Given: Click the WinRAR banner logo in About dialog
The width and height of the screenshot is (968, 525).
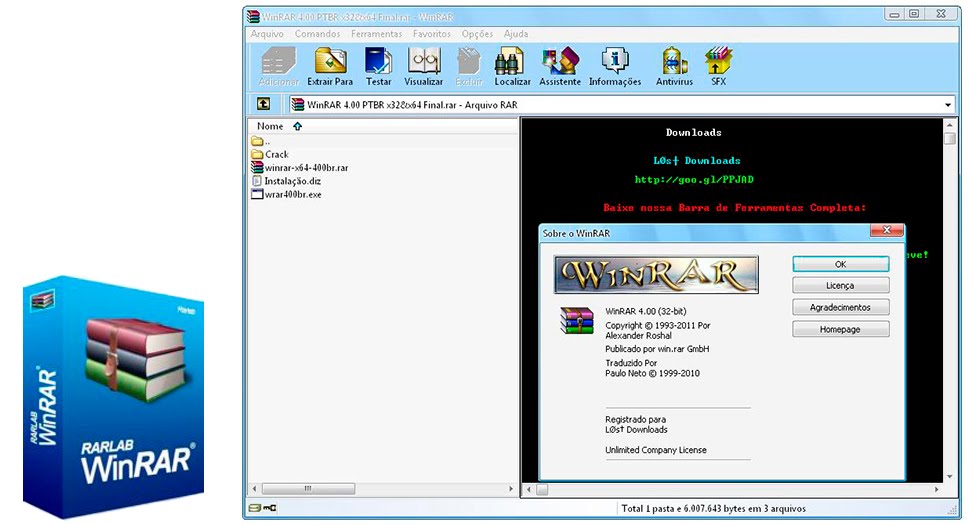Looking at the screenshot, I should coord(656,275).
